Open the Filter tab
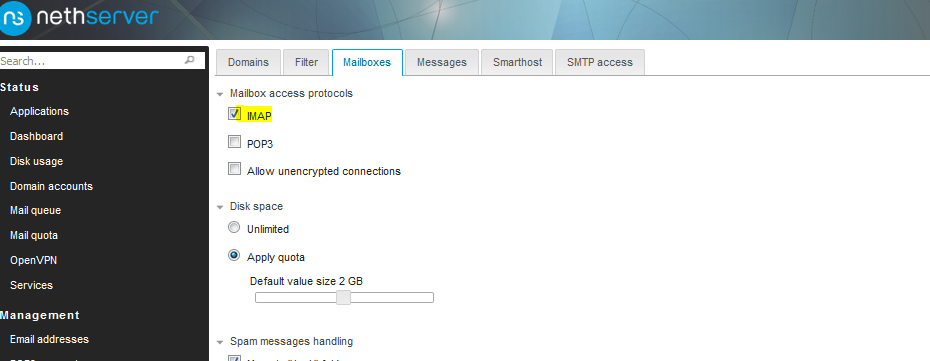 pyautogui.click(x=306, y=62)
